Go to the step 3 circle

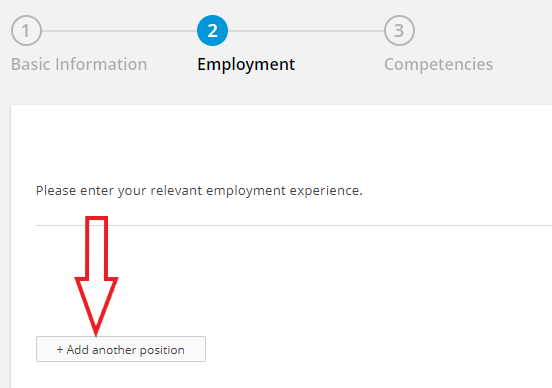point(399,31)
